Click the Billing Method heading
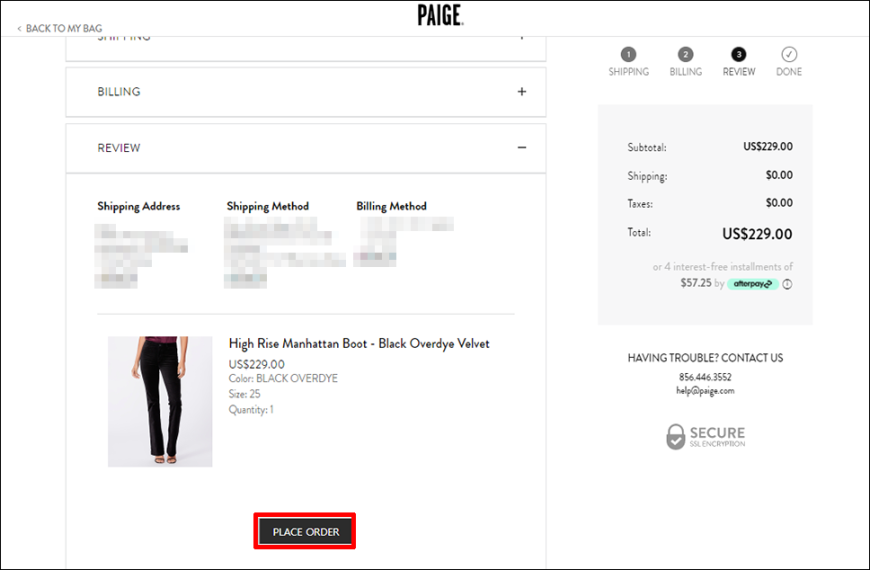Screen dimensions: 870x570 (x=391, y=206)
